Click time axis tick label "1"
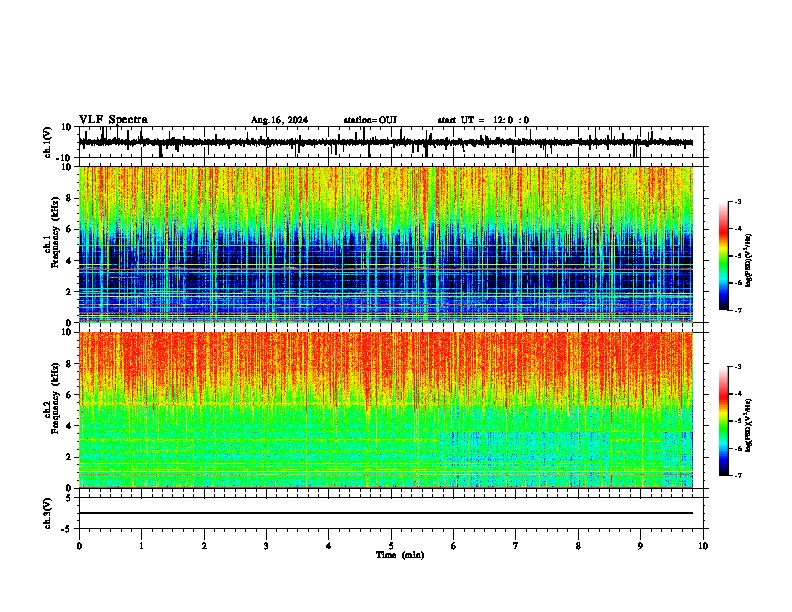792x612 pixels. (141, 546)
